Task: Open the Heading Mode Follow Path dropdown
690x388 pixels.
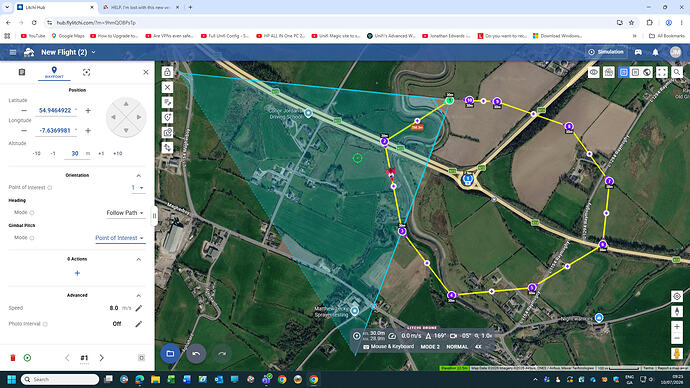Action: point(125,213)
